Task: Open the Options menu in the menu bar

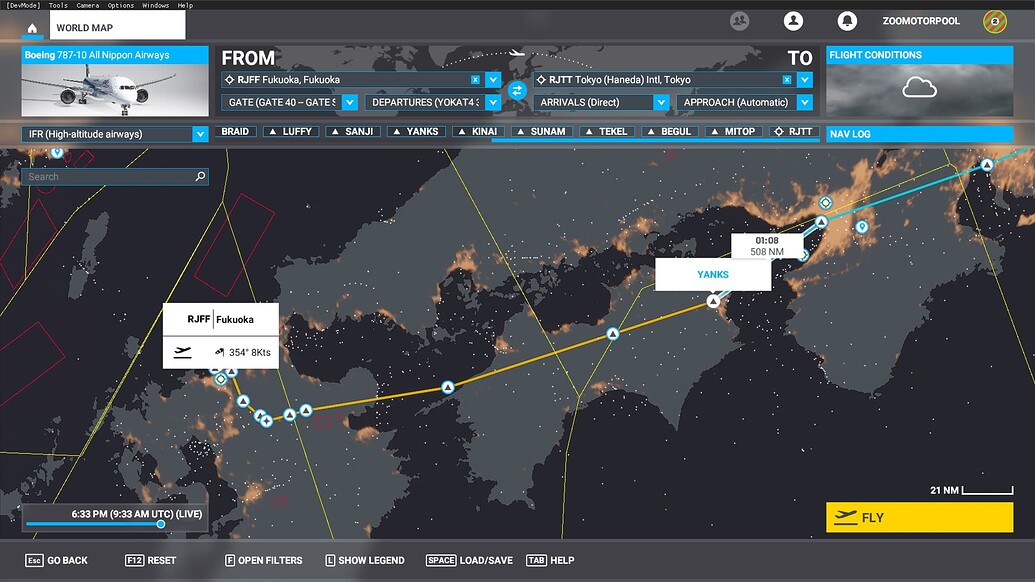Action: [121, 4]
